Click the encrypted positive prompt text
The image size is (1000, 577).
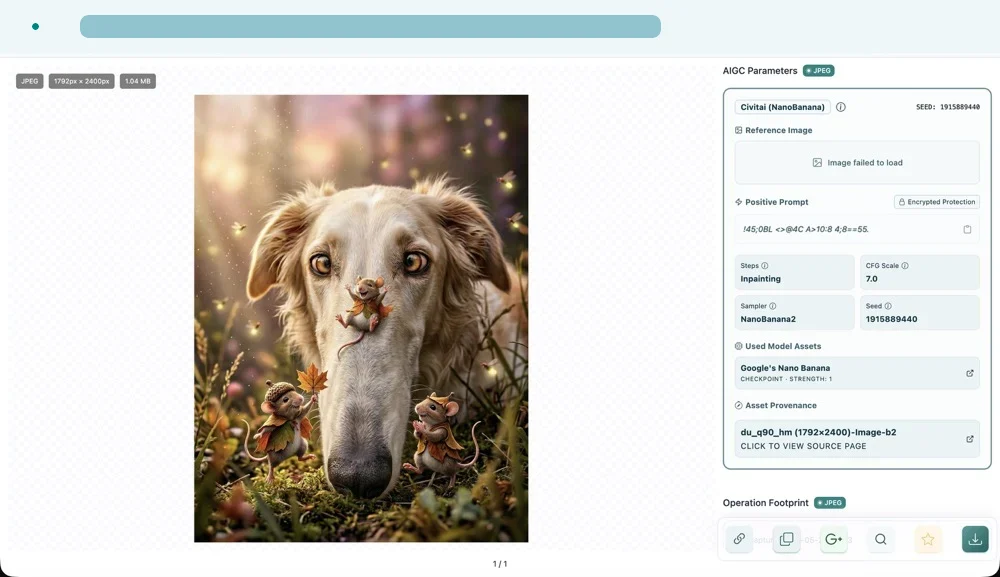[805, 230]
